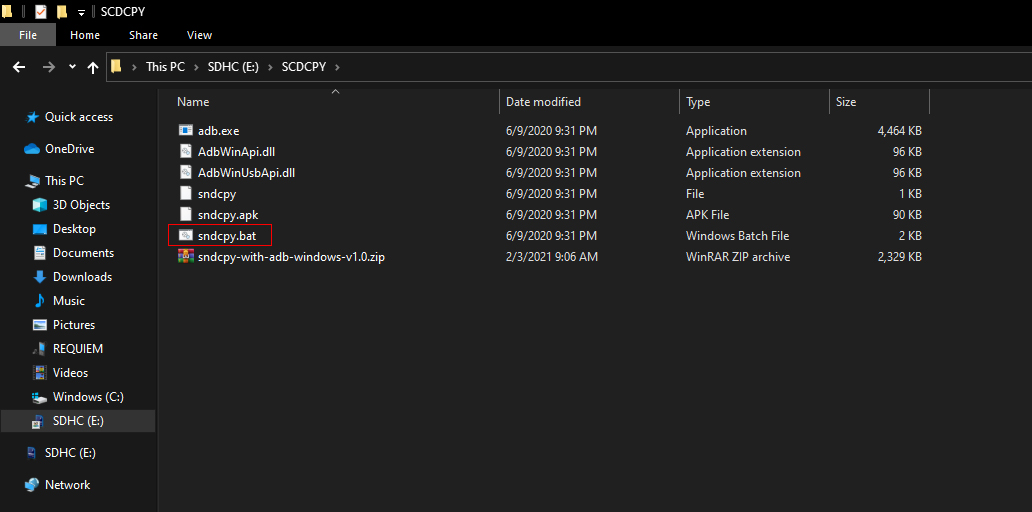The height and width of the screenshot is (512, 1032).
Task: Switch to the View ribbon tab
Action: point(199,35)
